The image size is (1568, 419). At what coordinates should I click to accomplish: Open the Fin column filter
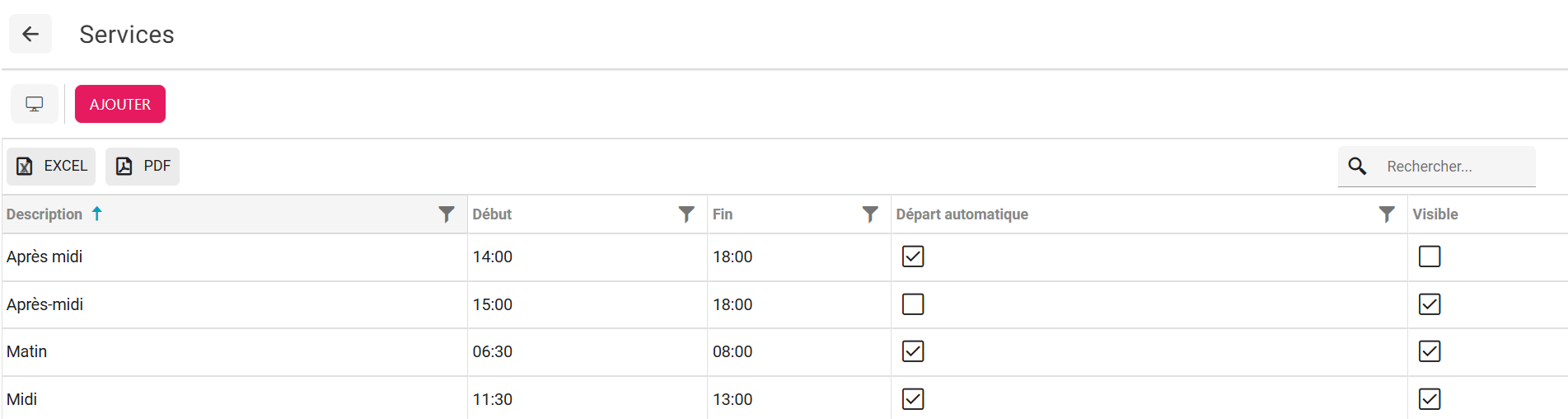coord(870,214)
